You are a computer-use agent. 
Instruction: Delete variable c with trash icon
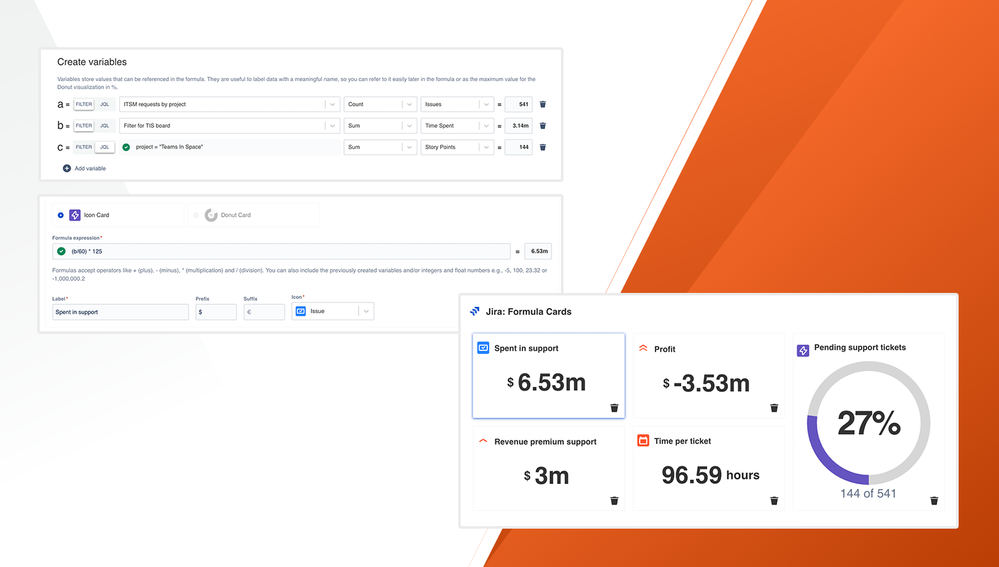point(543,147)
